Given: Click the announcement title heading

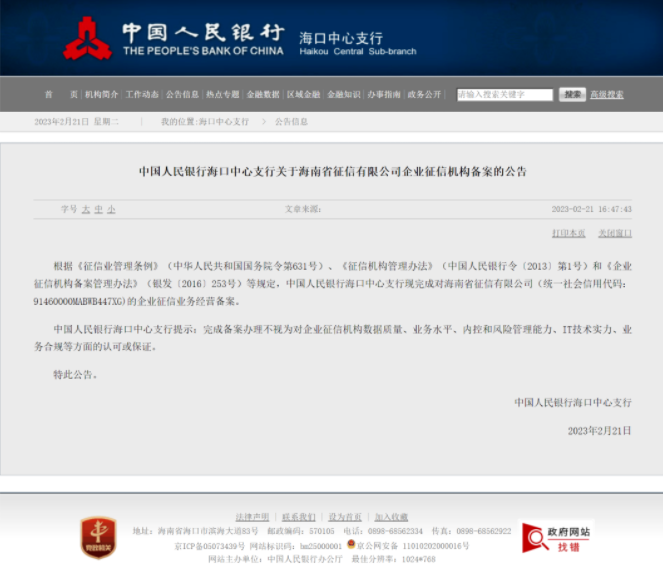Looking at the screenshot, I should [x=333, y=172].
